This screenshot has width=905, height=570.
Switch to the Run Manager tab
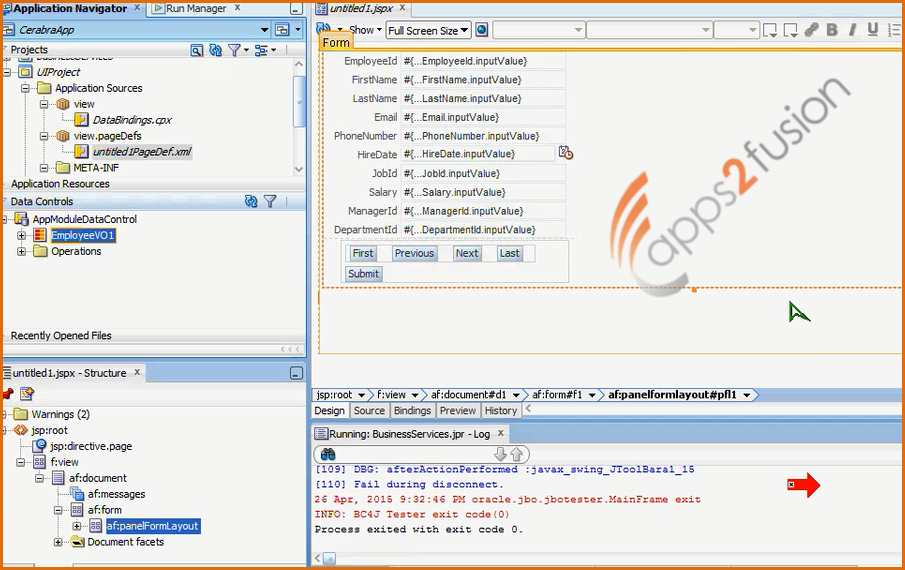[x=195, y=8]
